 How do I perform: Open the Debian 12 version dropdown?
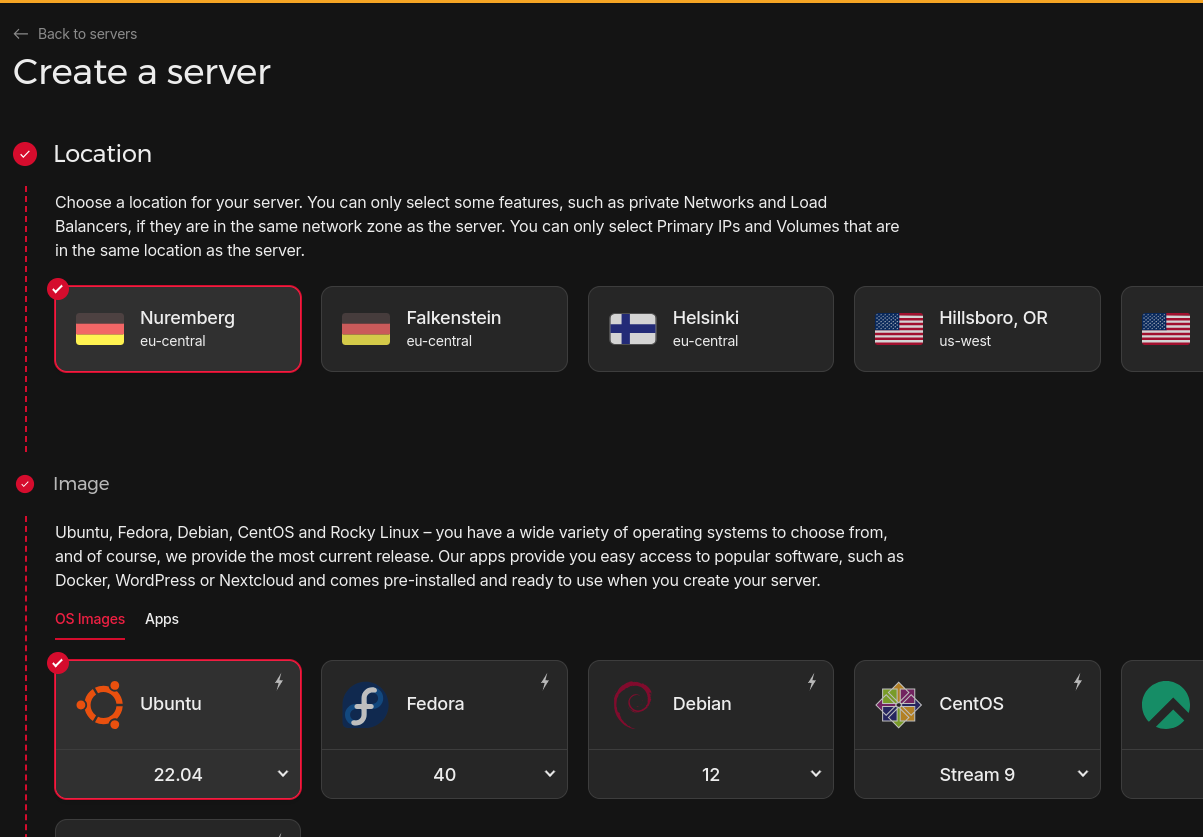pyautogui.click(x=710, y=774)
